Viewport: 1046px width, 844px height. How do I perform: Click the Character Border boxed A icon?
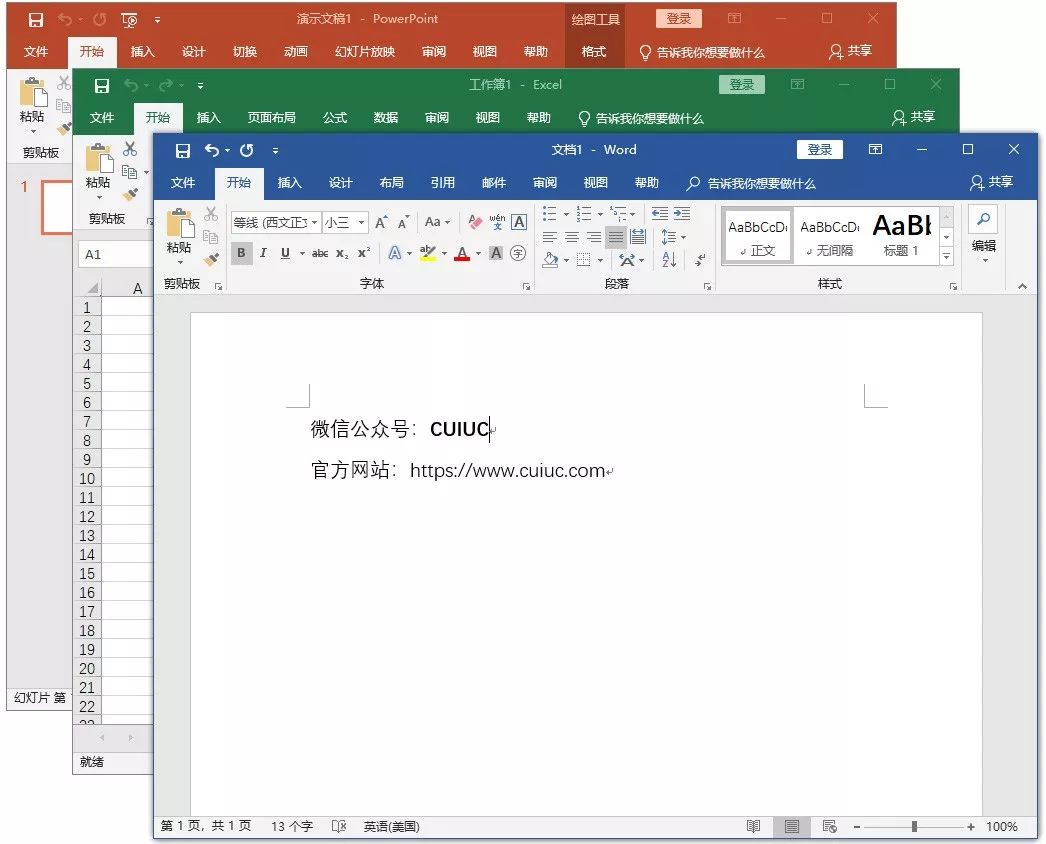(x=519, y=222)
